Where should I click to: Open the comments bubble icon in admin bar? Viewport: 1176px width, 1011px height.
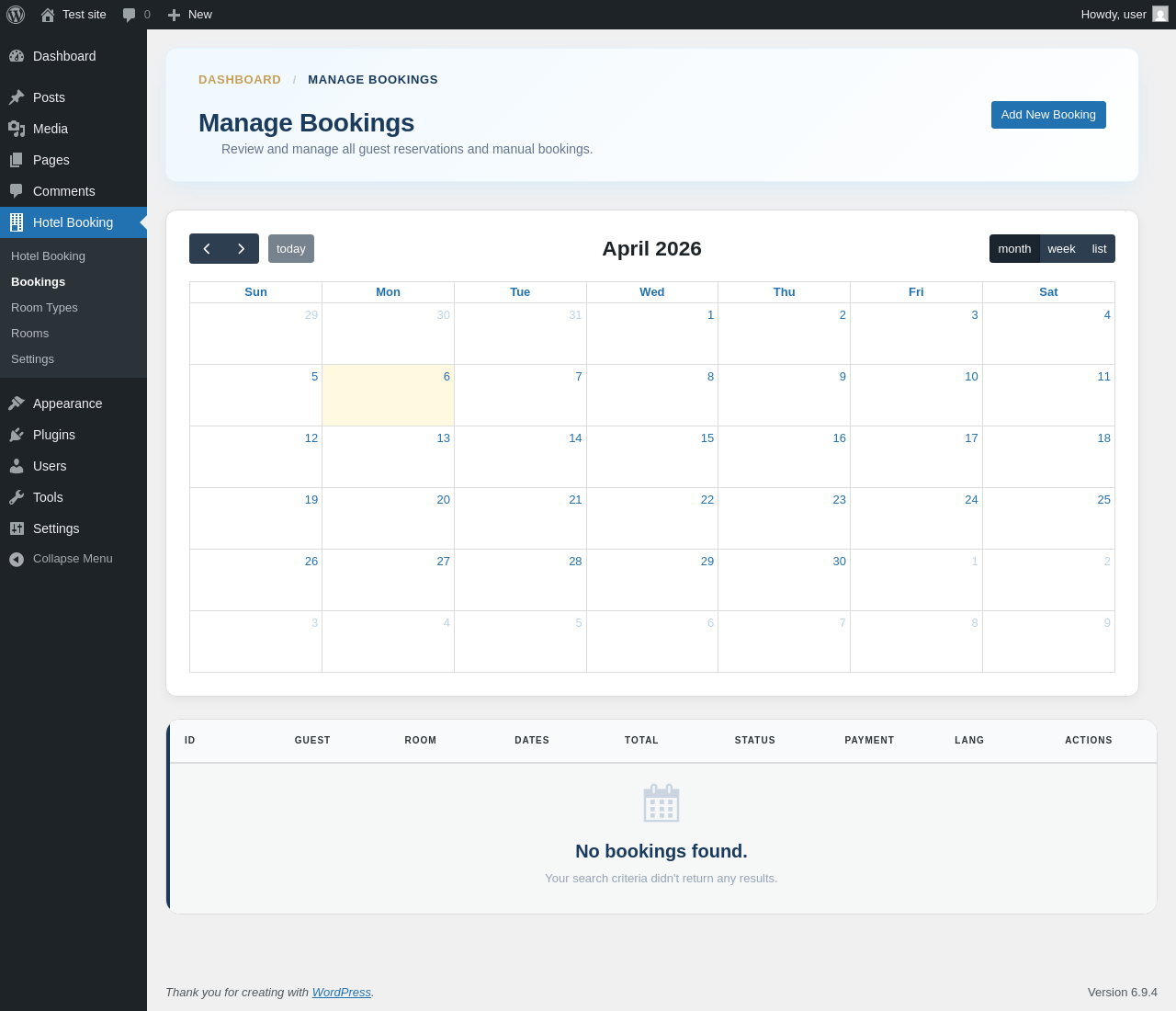click(x=130, y=15)
